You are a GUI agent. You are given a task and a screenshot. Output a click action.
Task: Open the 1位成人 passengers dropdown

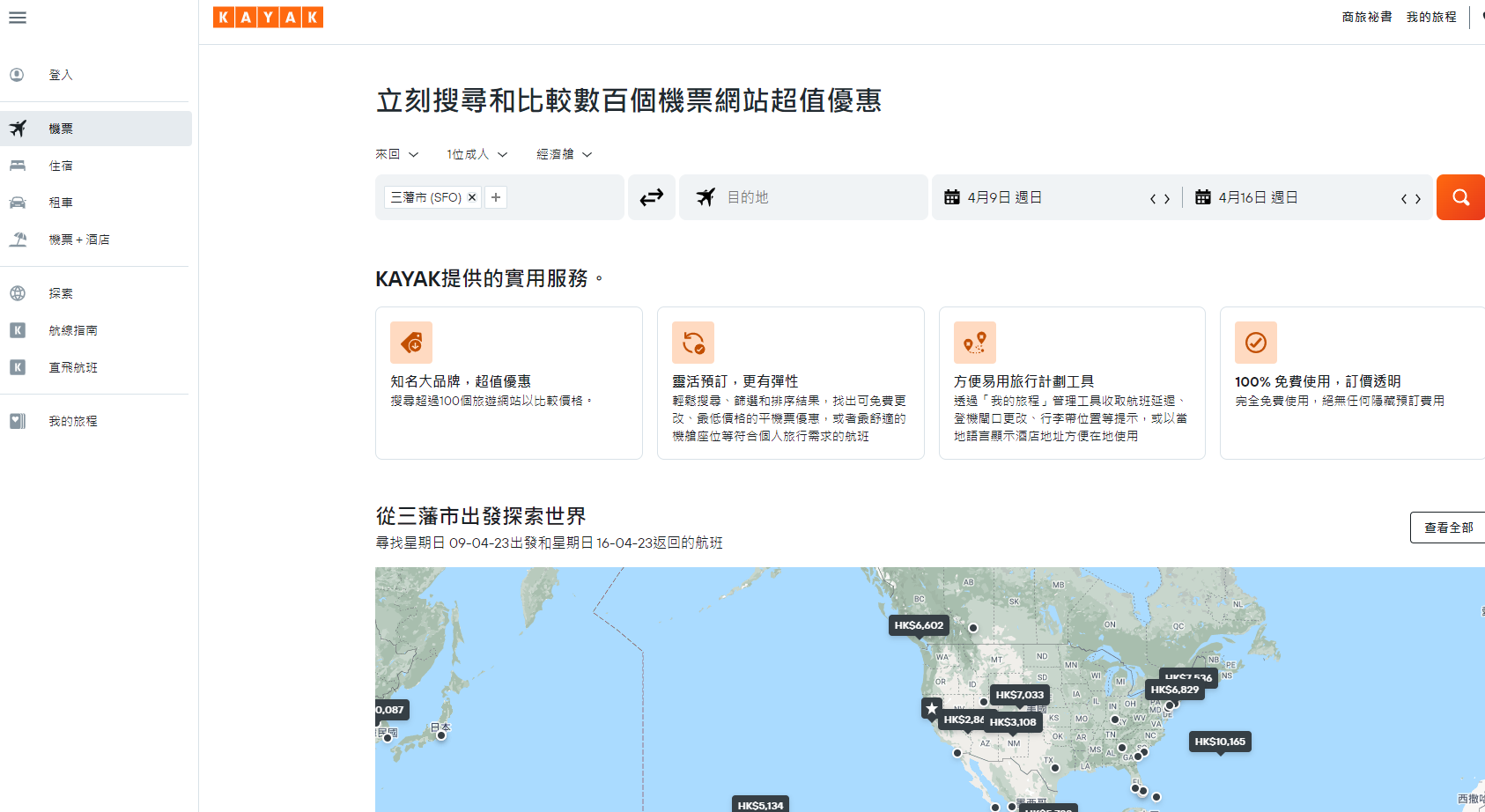tap(477, 154)
